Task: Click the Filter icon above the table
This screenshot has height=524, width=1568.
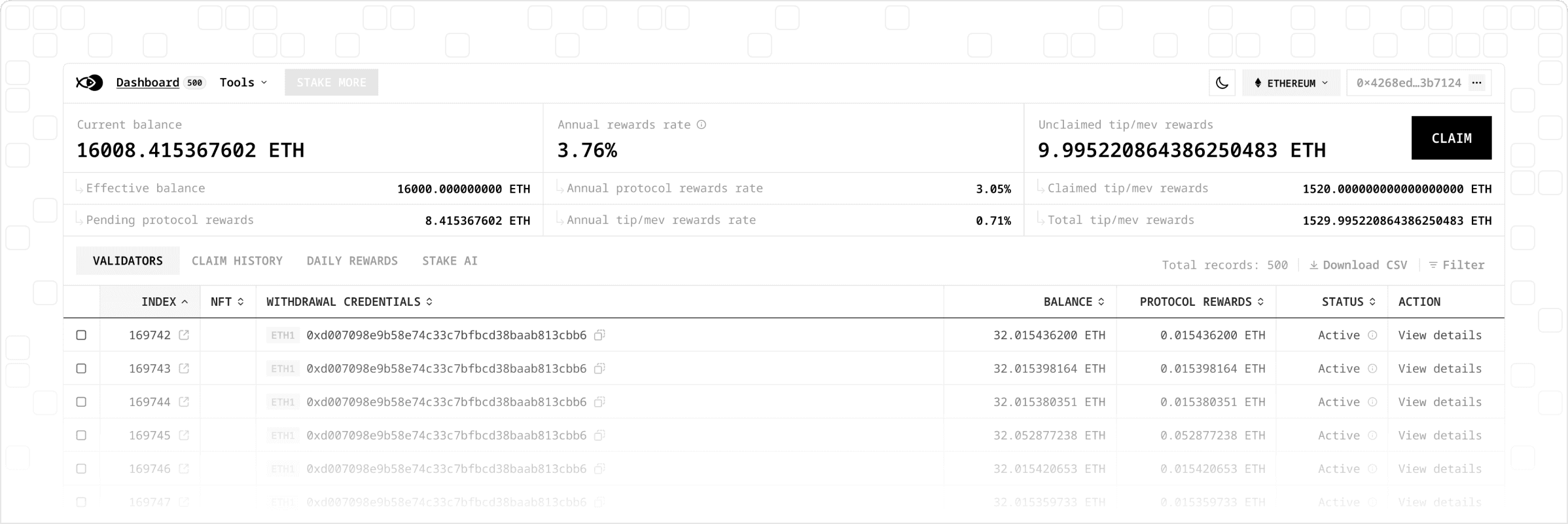Action: click(1434, 265)
